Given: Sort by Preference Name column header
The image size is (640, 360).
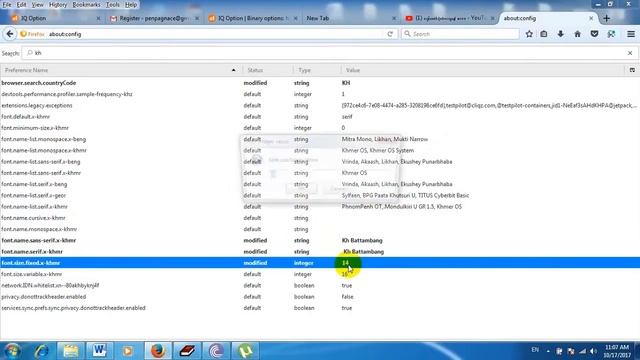Looking at the screenshot, I should 121,70.
